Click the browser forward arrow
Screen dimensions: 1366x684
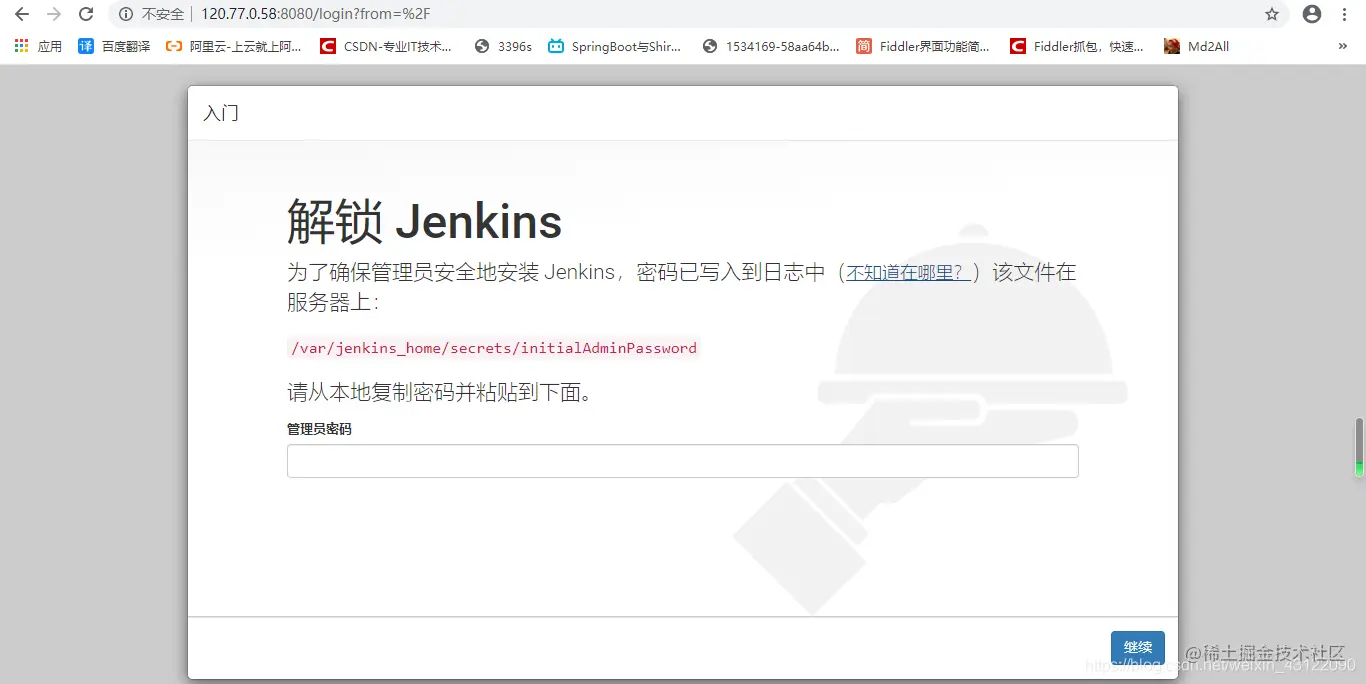pyautogui.click(x=54, y=14)
